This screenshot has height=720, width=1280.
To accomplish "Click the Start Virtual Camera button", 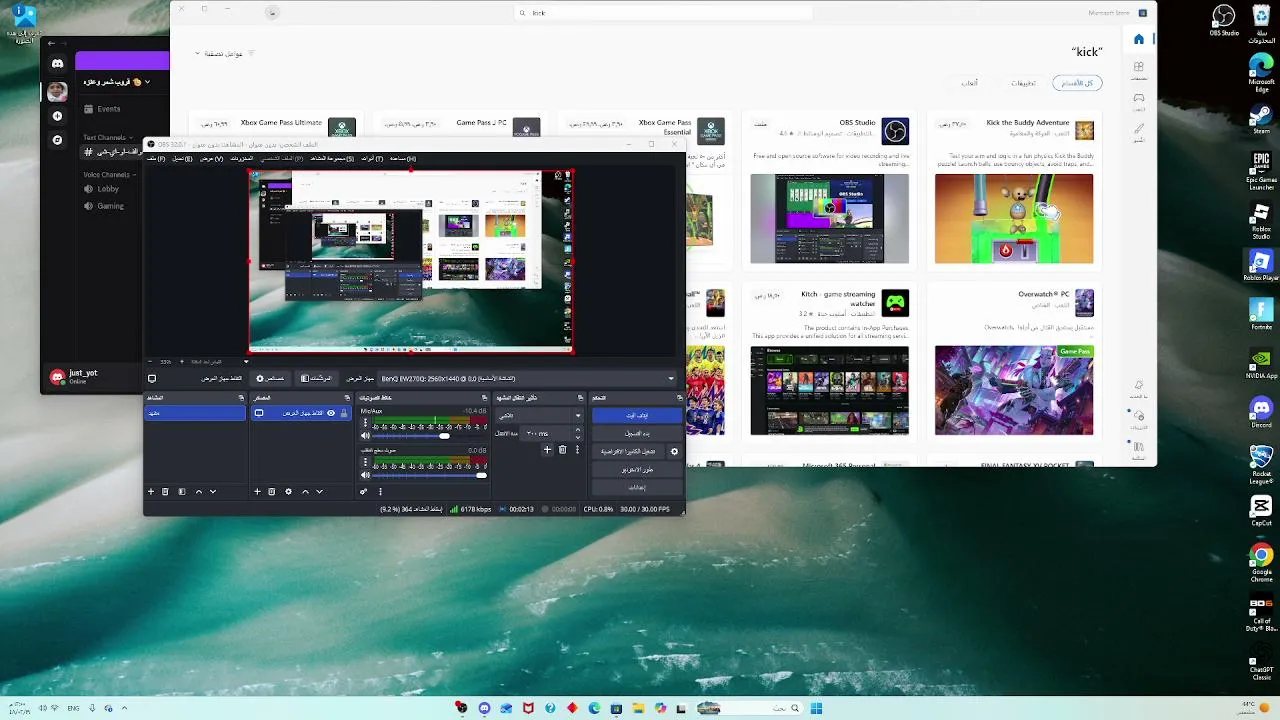I will click(629, 451).
